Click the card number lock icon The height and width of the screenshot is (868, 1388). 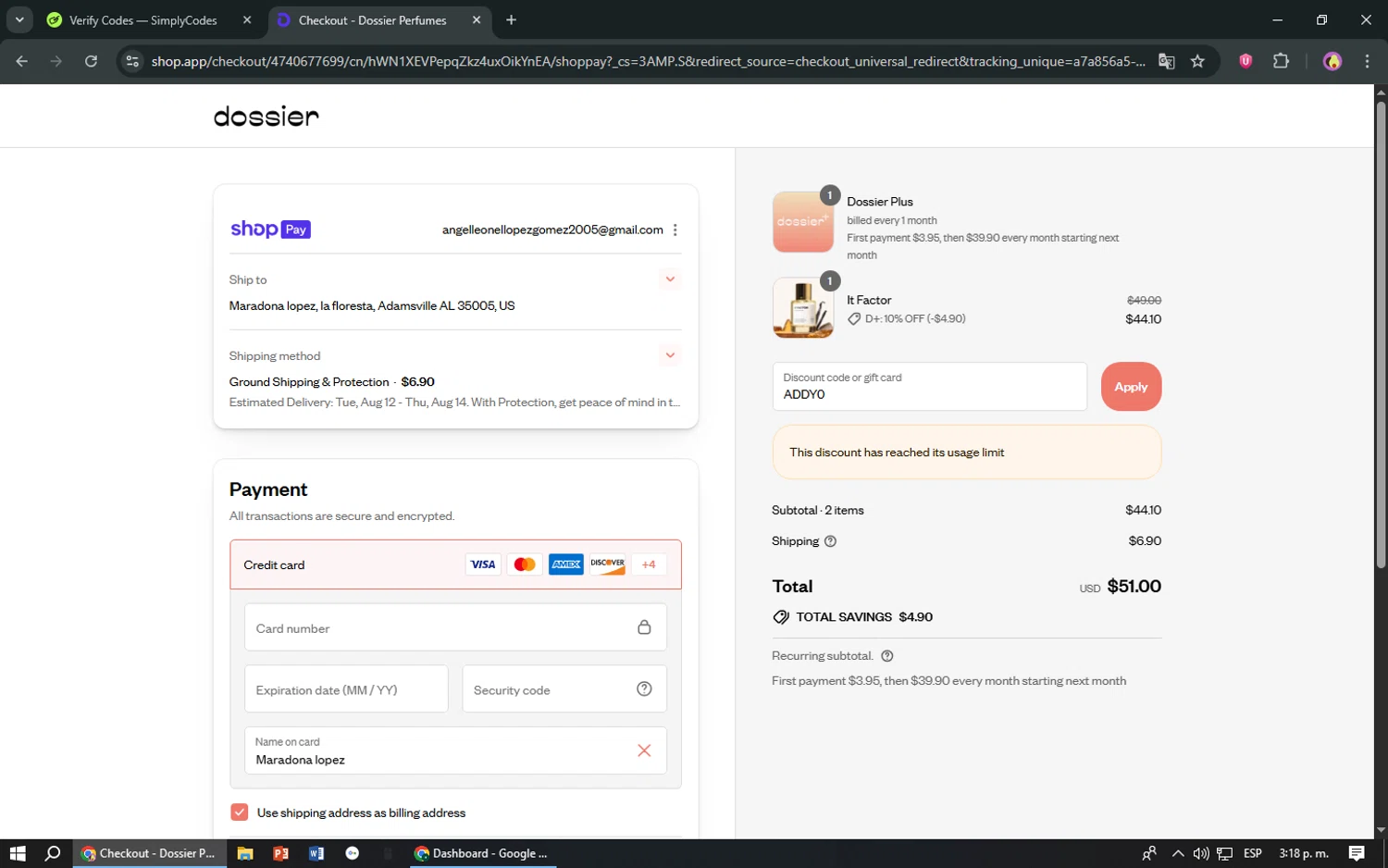pos(644,627)
